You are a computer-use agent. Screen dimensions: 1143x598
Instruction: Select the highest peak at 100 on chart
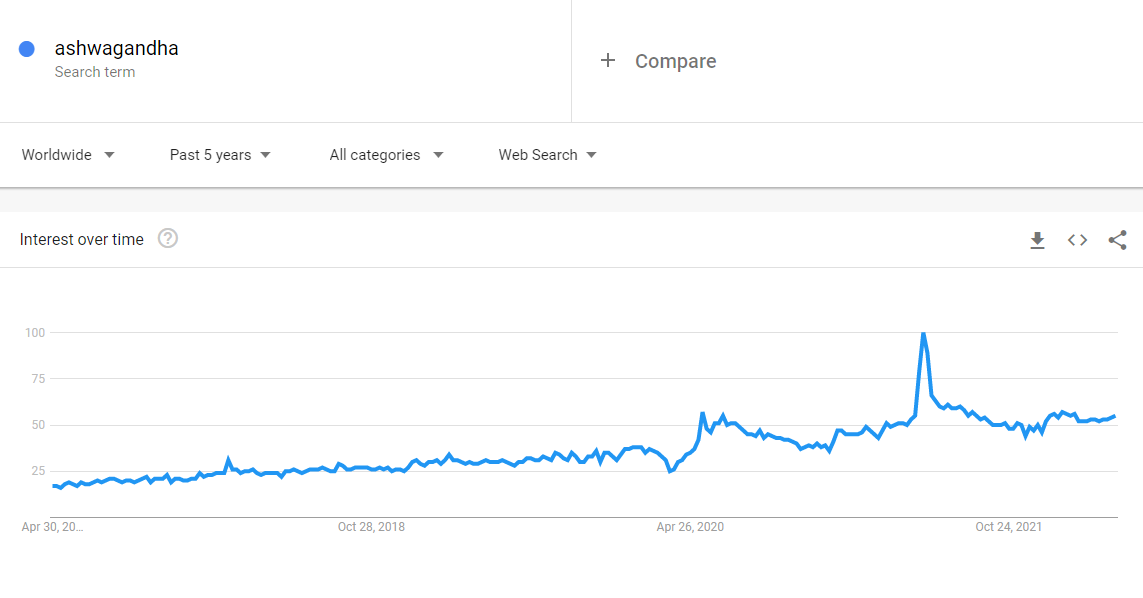[924, 334]
